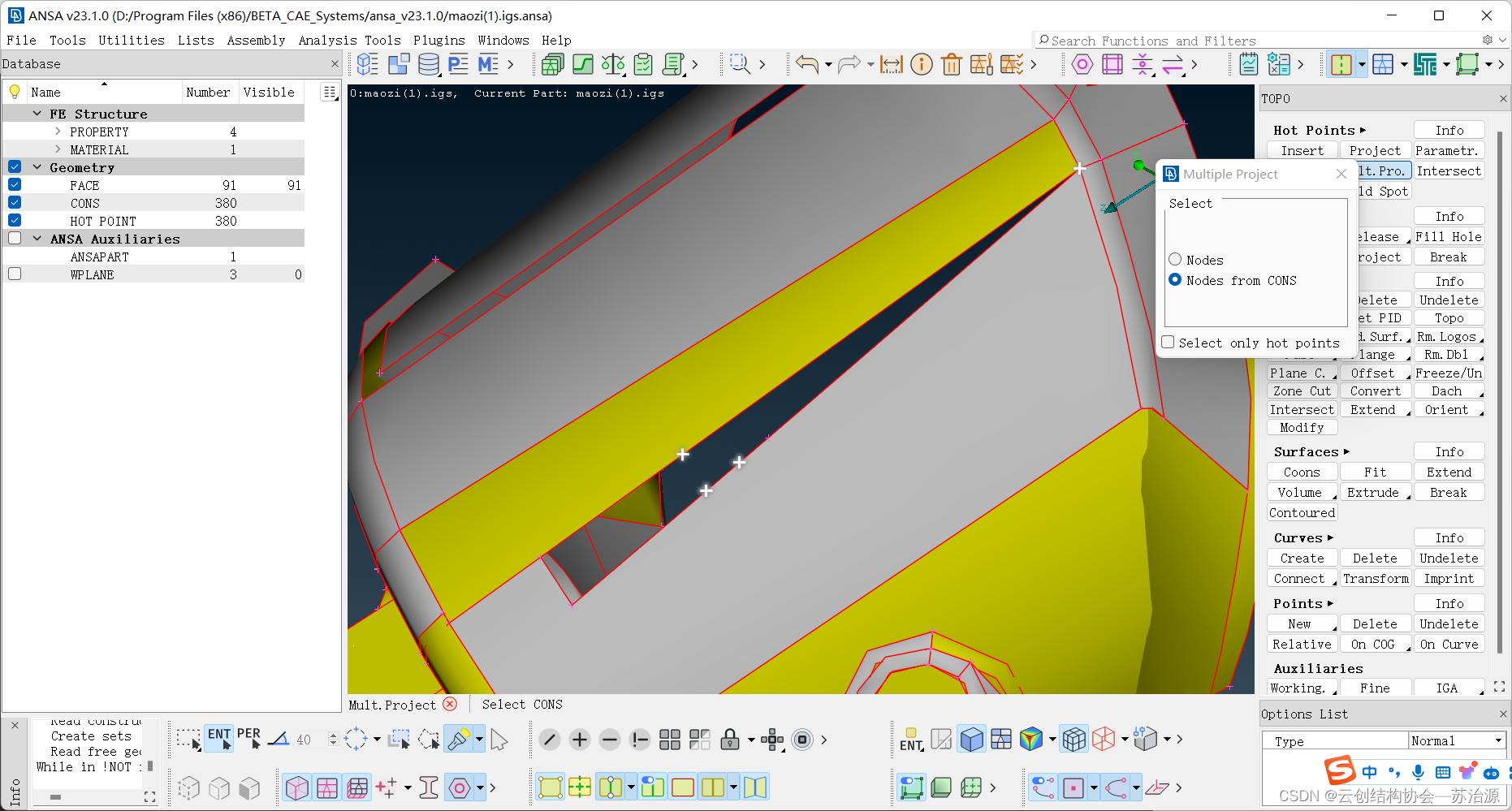Open the measure distance tool
Image resolution: width=1512 pixels, height=811 pixels.
pos(891,64)
